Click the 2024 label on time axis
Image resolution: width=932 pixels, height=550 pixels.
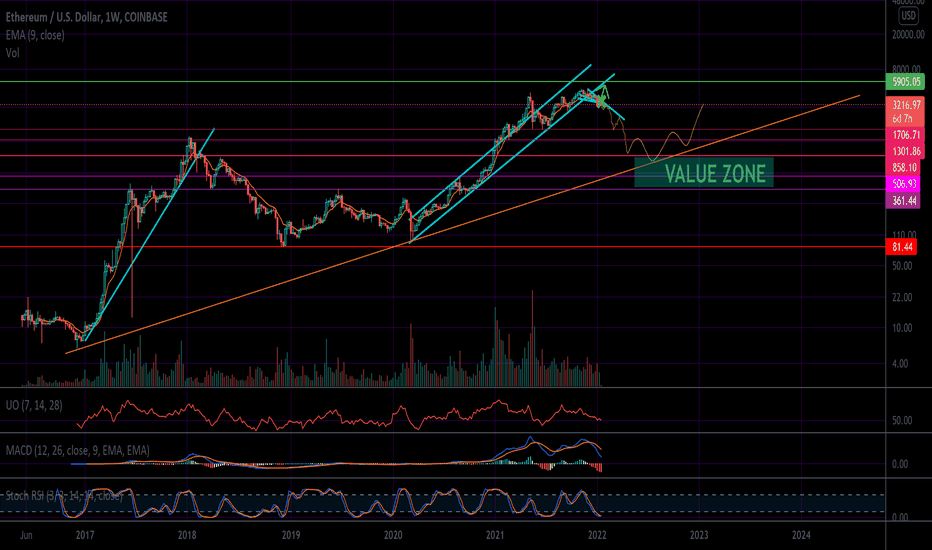coord(801,535)
